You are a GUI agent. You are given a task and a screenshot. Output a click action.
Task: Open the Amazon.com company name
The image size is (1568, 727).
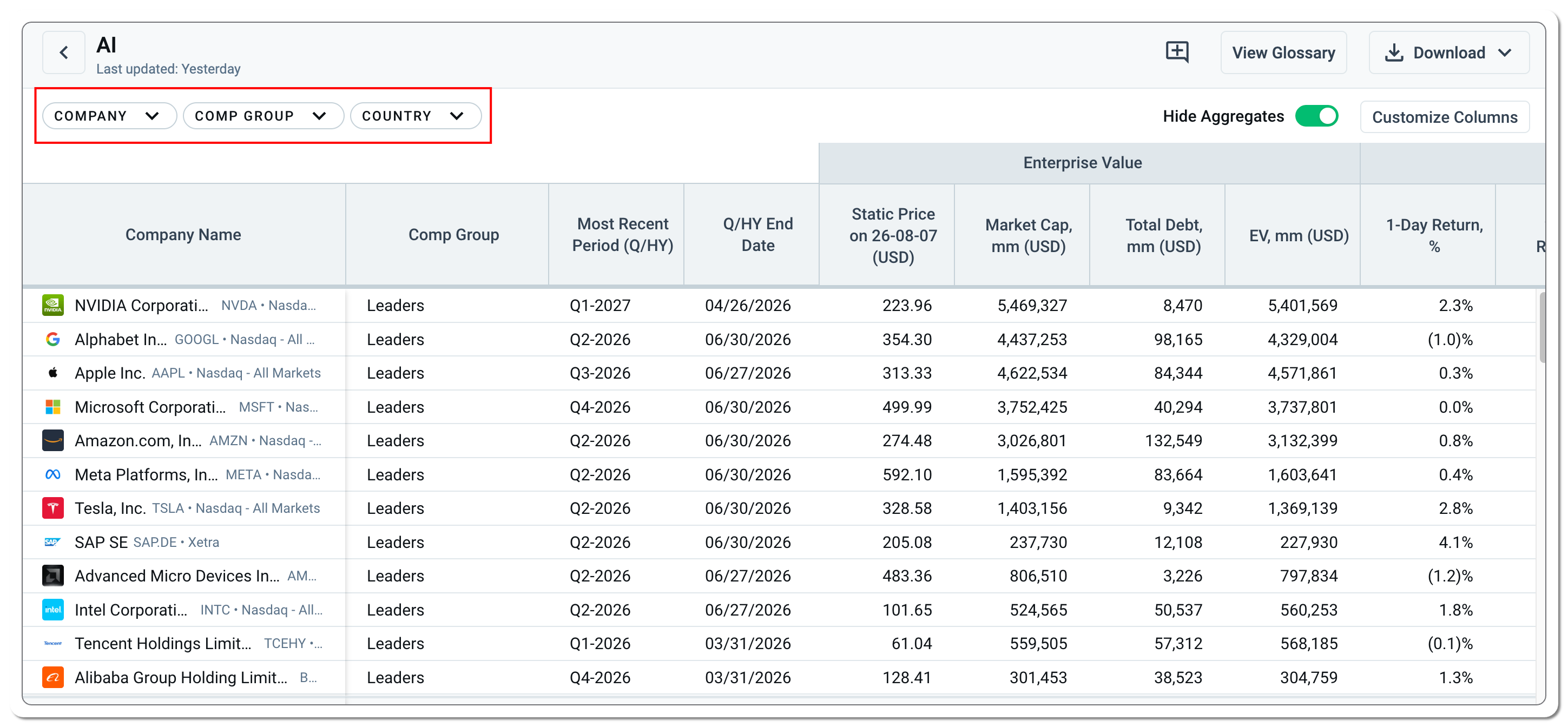click(x=138, y=440)
